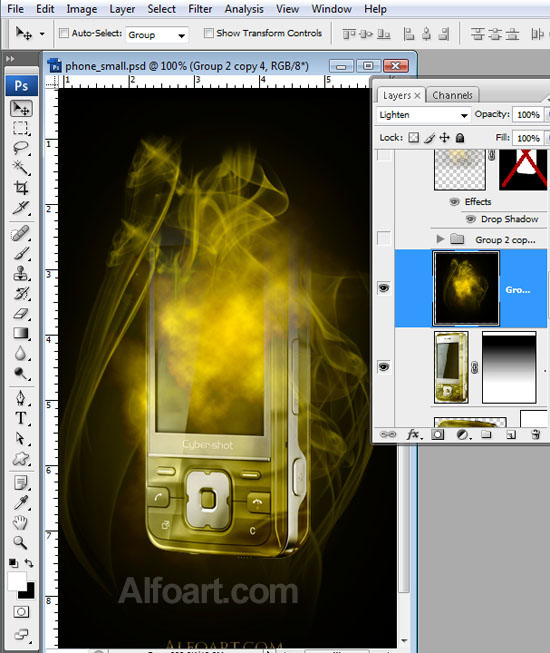Select the Magic Wand tool
This screenshot has height=653, width=550.
pos(21,168)
